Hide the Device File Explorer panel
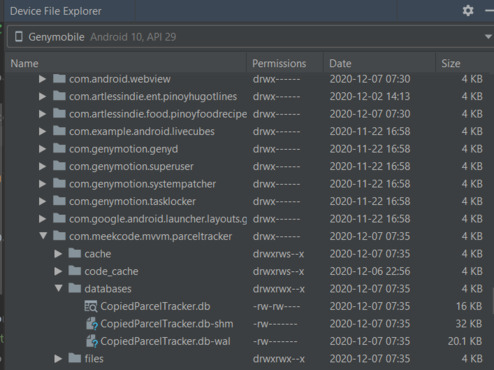 pos(489,11)
